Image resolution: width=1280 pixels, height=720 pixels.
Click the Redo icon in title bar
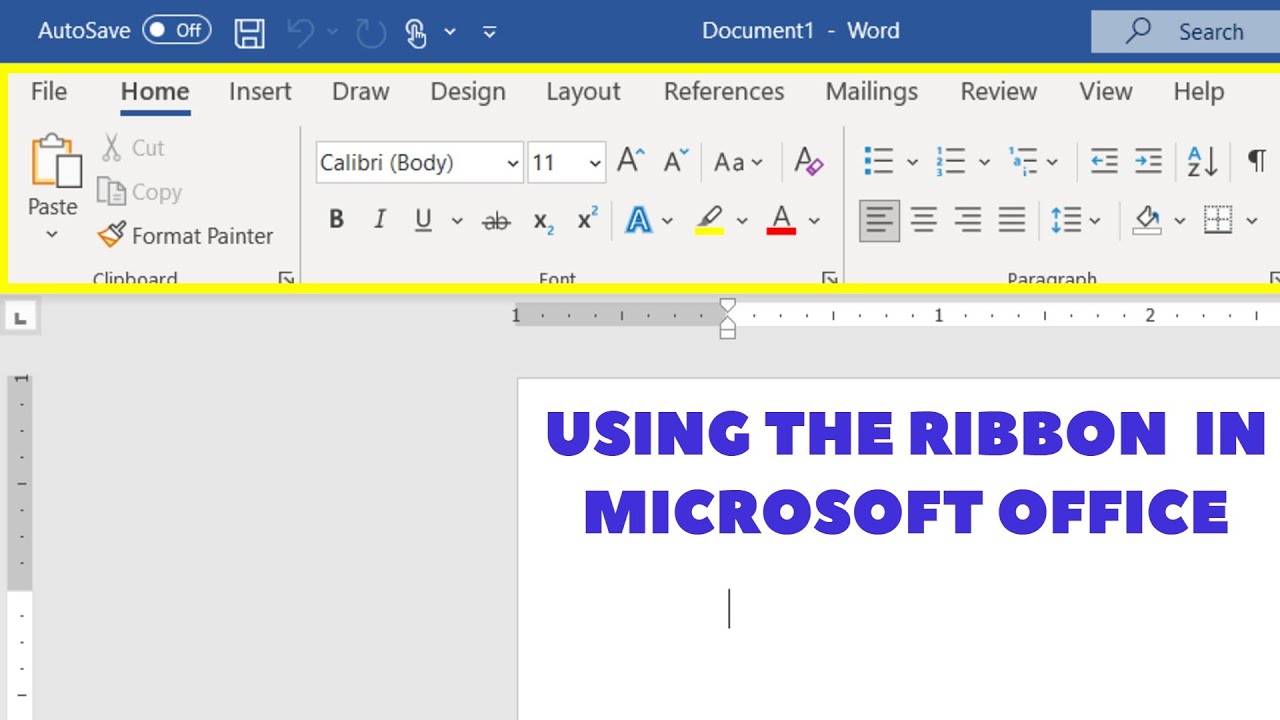(x=371, y=33)
